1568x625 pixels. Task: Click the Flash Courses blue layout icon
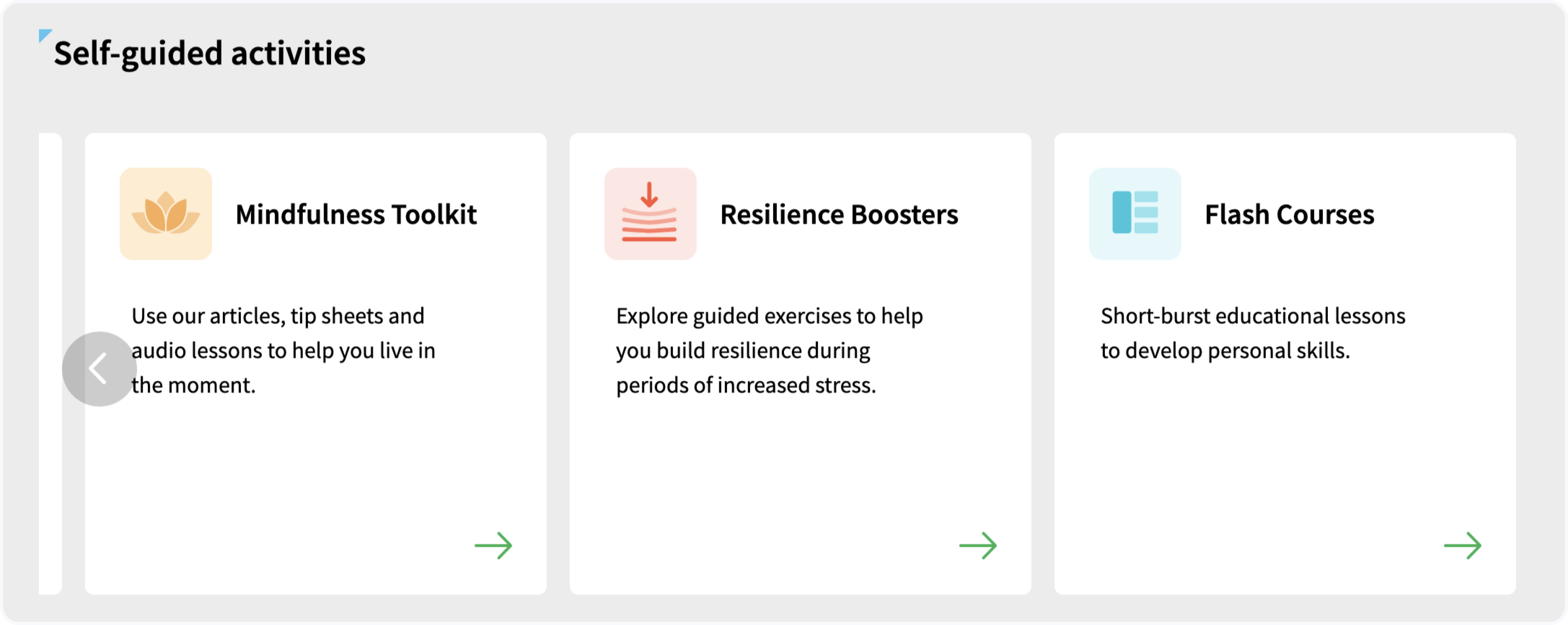[1135, 214]
